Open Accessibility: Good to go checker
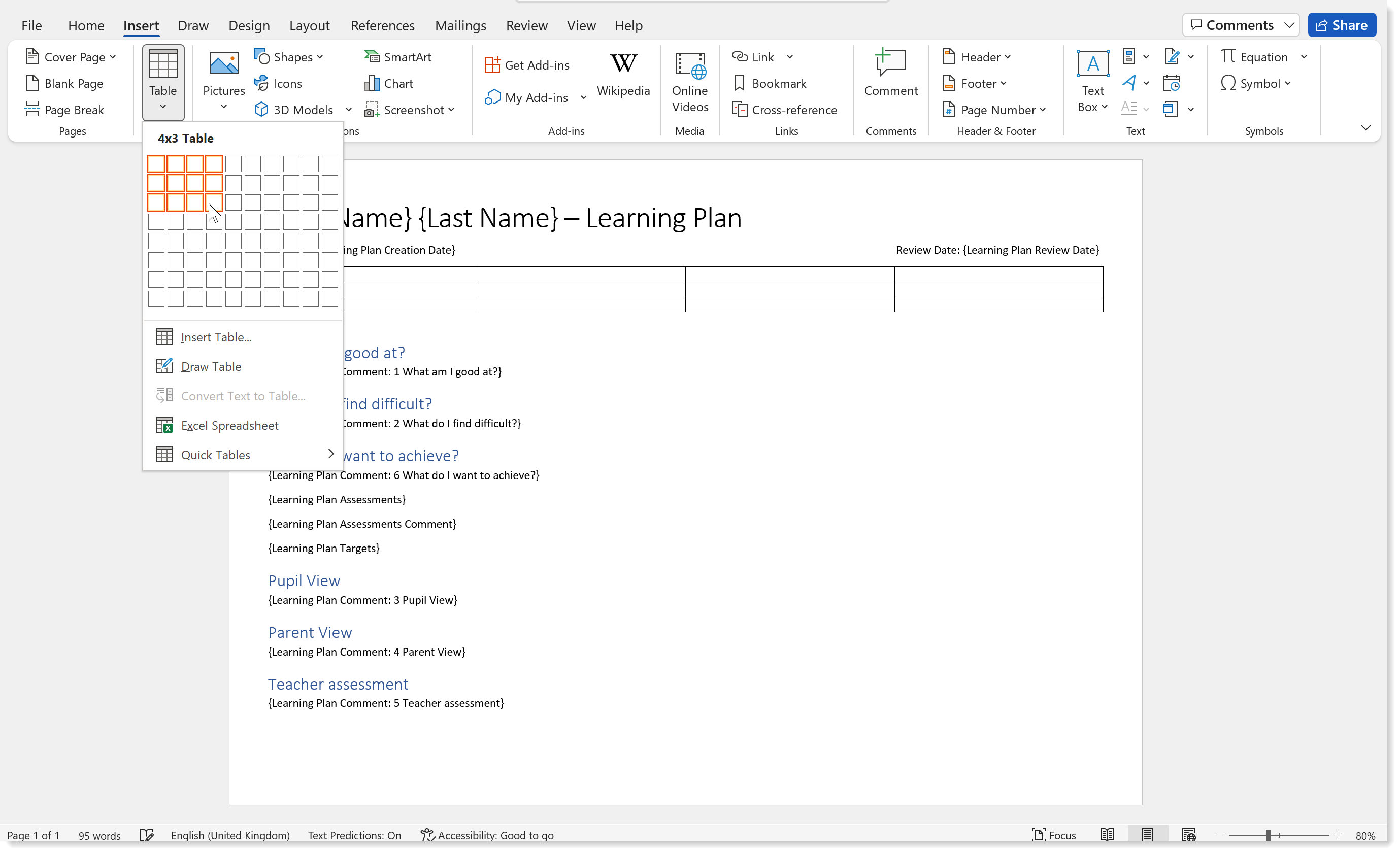 [x=487, y=835]
